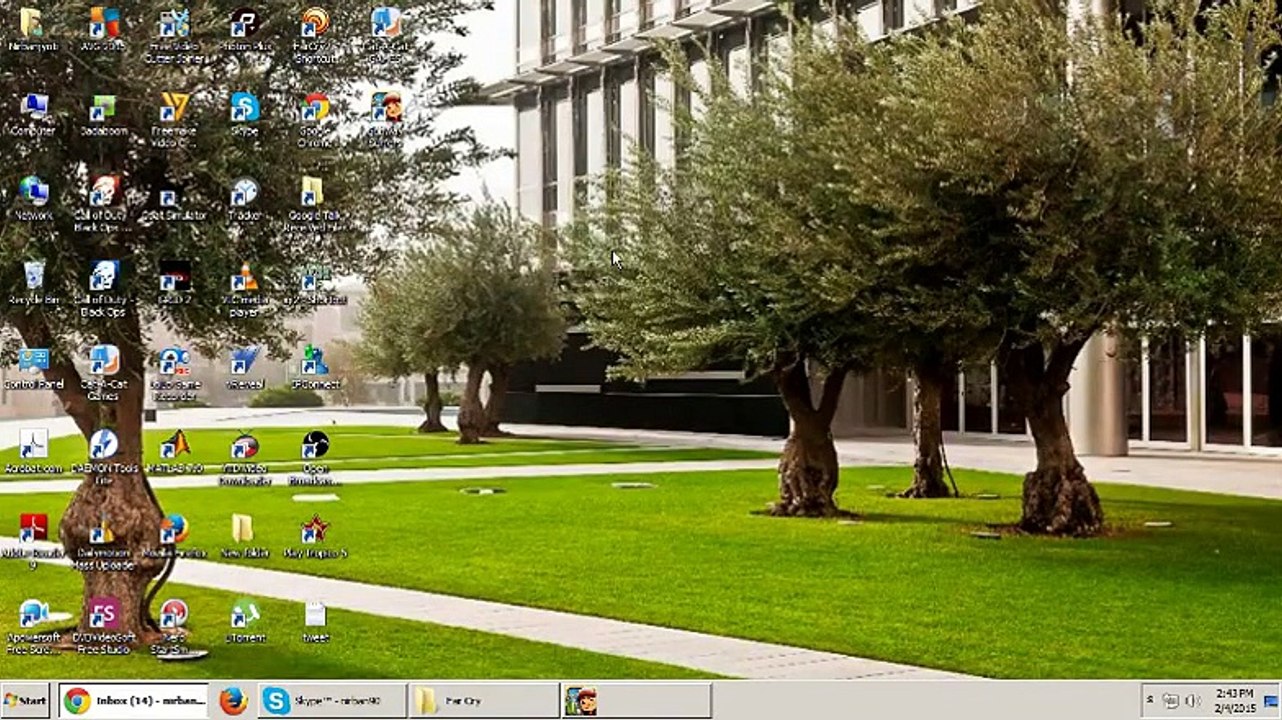Click the Start button

26,701
